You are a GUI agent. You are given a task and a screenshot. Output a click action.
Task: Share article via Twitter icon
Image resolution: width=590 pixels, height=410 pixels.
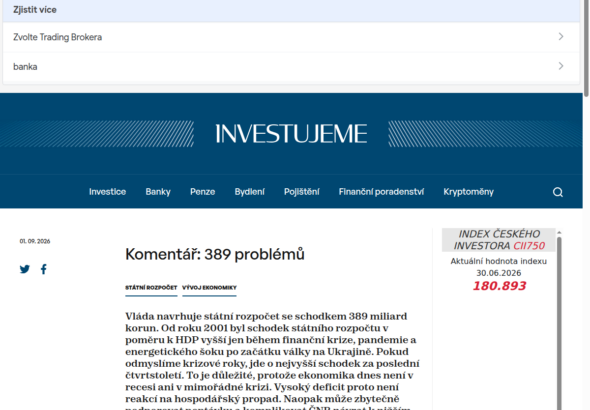[x=25, y=269]
